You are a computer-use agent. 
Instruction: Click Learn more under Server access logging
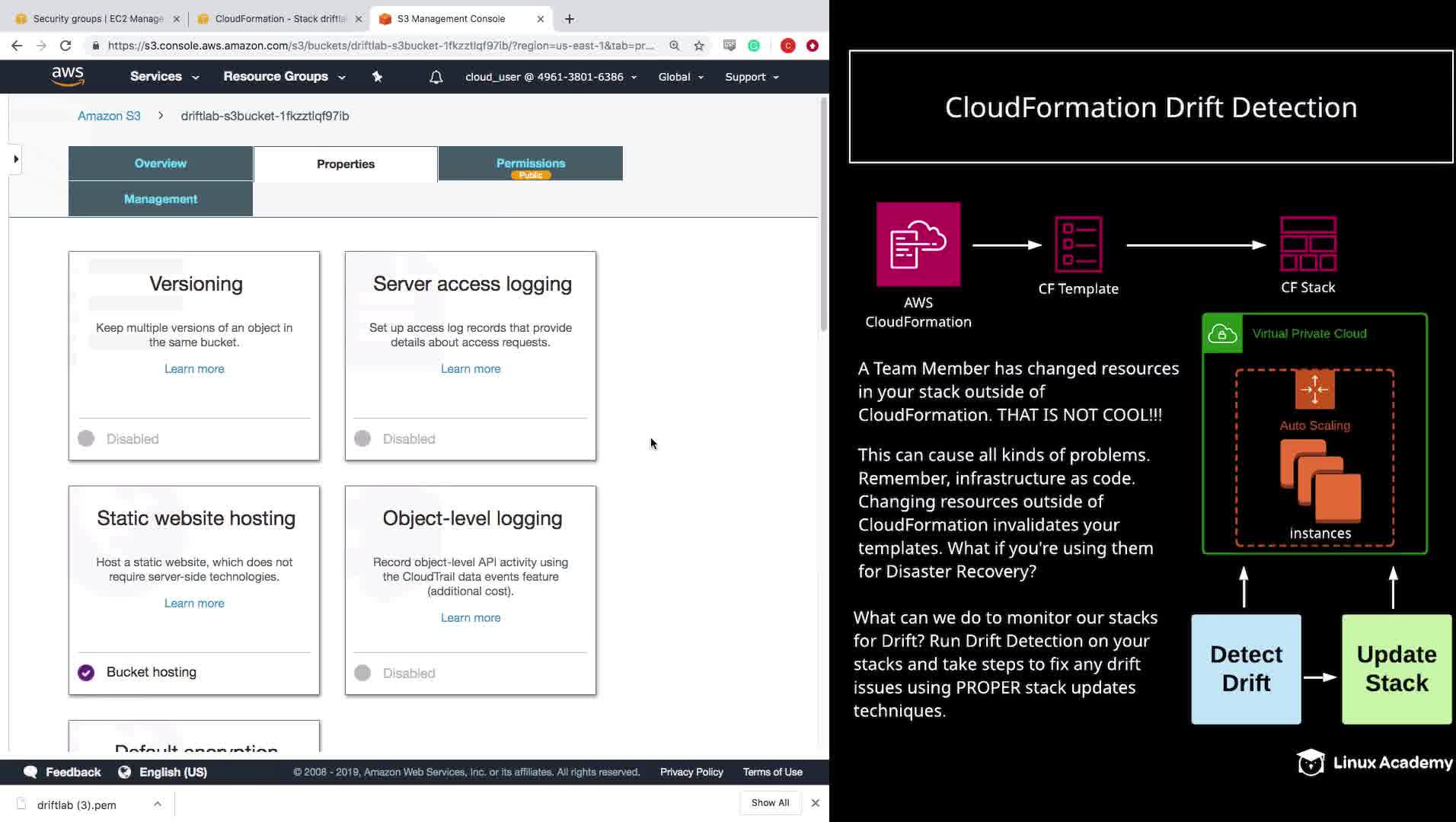click(471, 368)
